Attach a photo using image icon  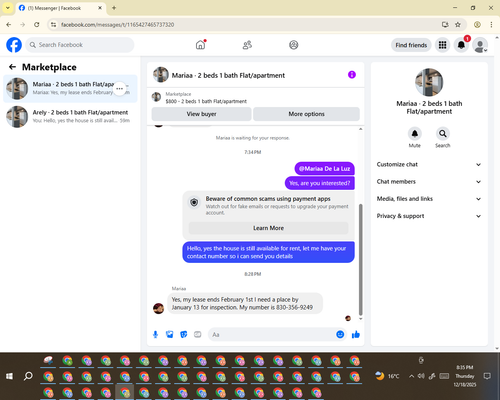[x=170, y=334]
